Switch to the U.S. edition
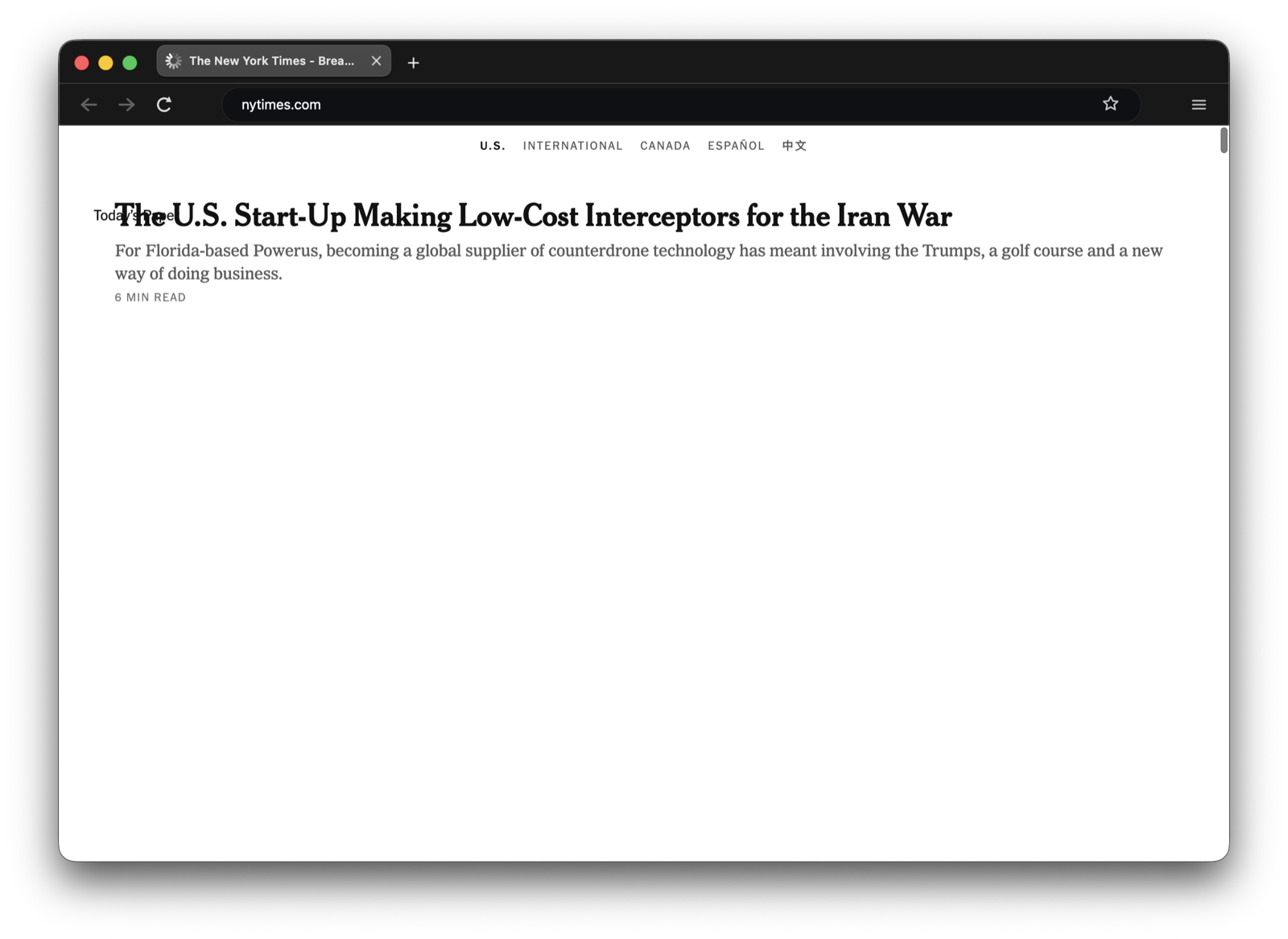This screenshot has width=1288, height=939. pyautogui.click(x=493, y=146)
